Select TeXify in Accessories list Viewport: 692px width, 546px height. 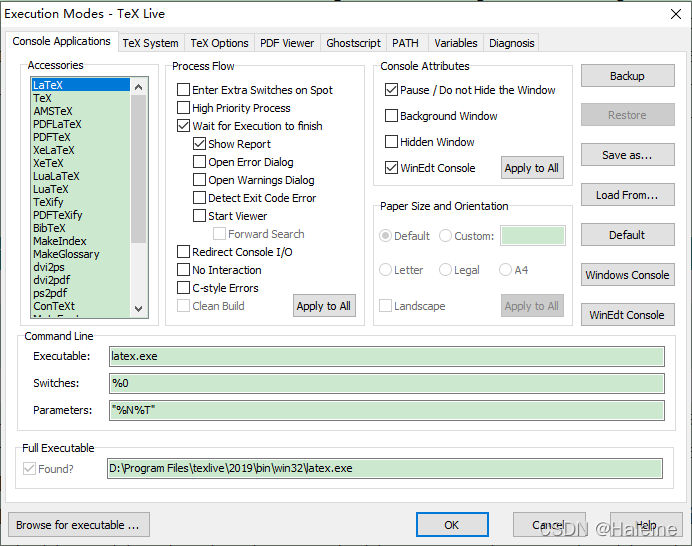[x=81, y=202]
